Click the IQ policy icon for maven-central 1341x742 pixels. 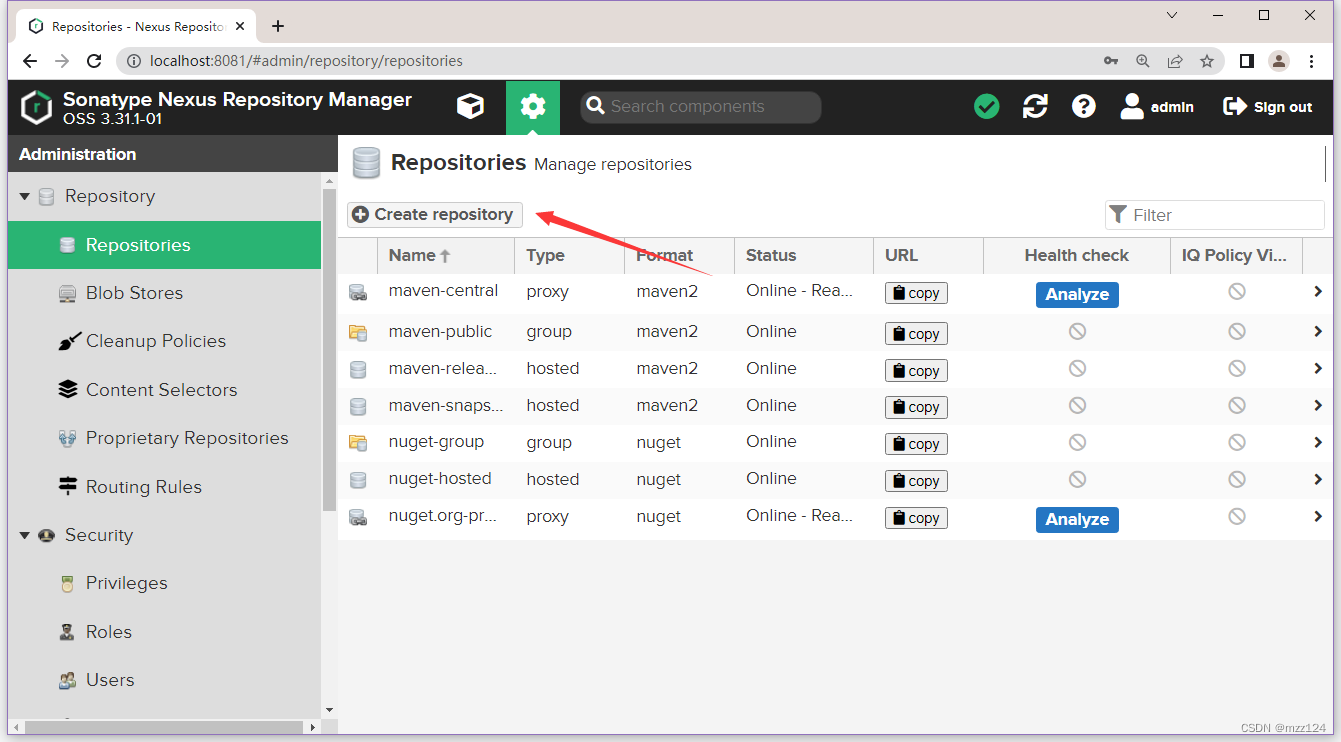(1237, 291)
